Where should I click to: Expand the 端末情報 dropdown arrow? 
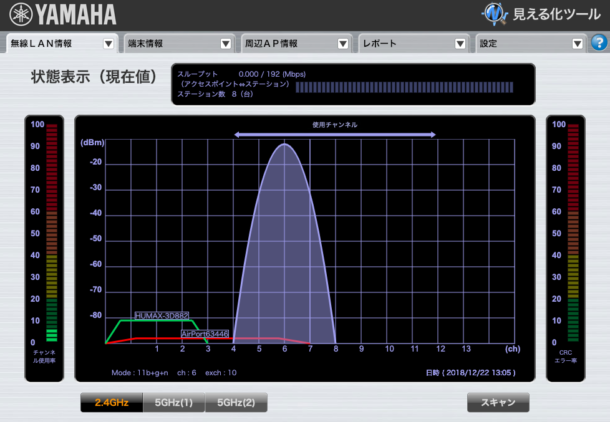click(x=226, y=44)
